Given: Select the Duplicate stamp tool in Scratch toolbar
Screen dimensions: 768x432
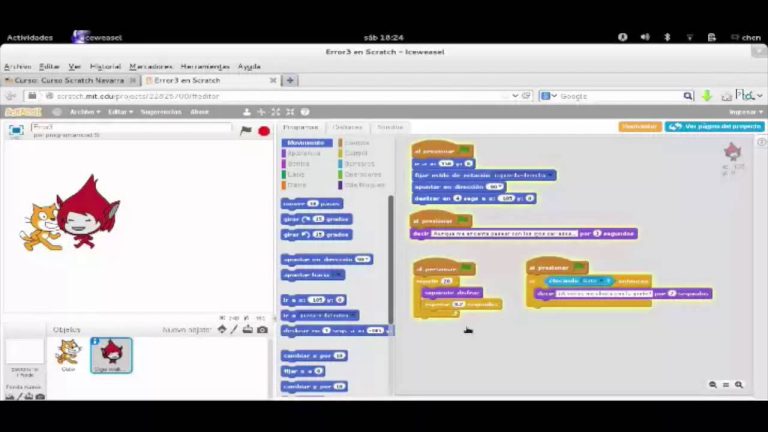Looking at the screenshot, I should [247, 112].
